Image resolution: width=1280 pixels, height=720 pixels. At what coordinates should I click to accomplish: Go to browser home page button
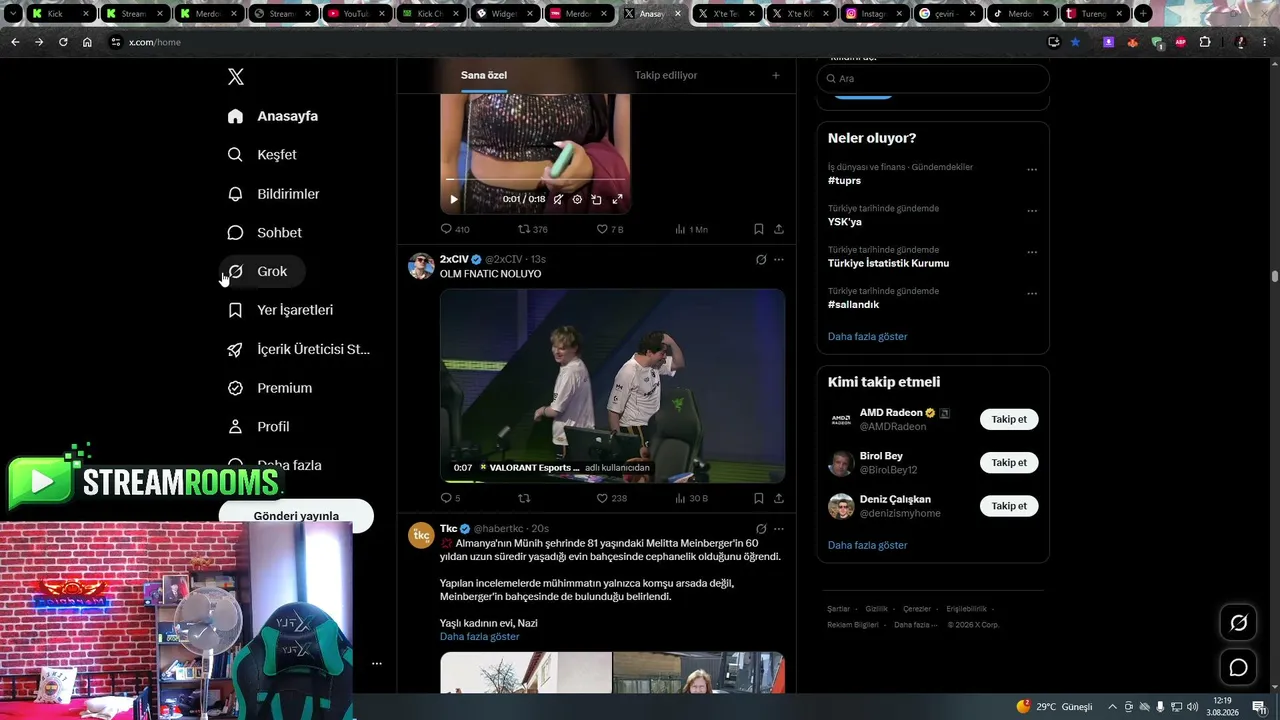[x=87, y=42]
